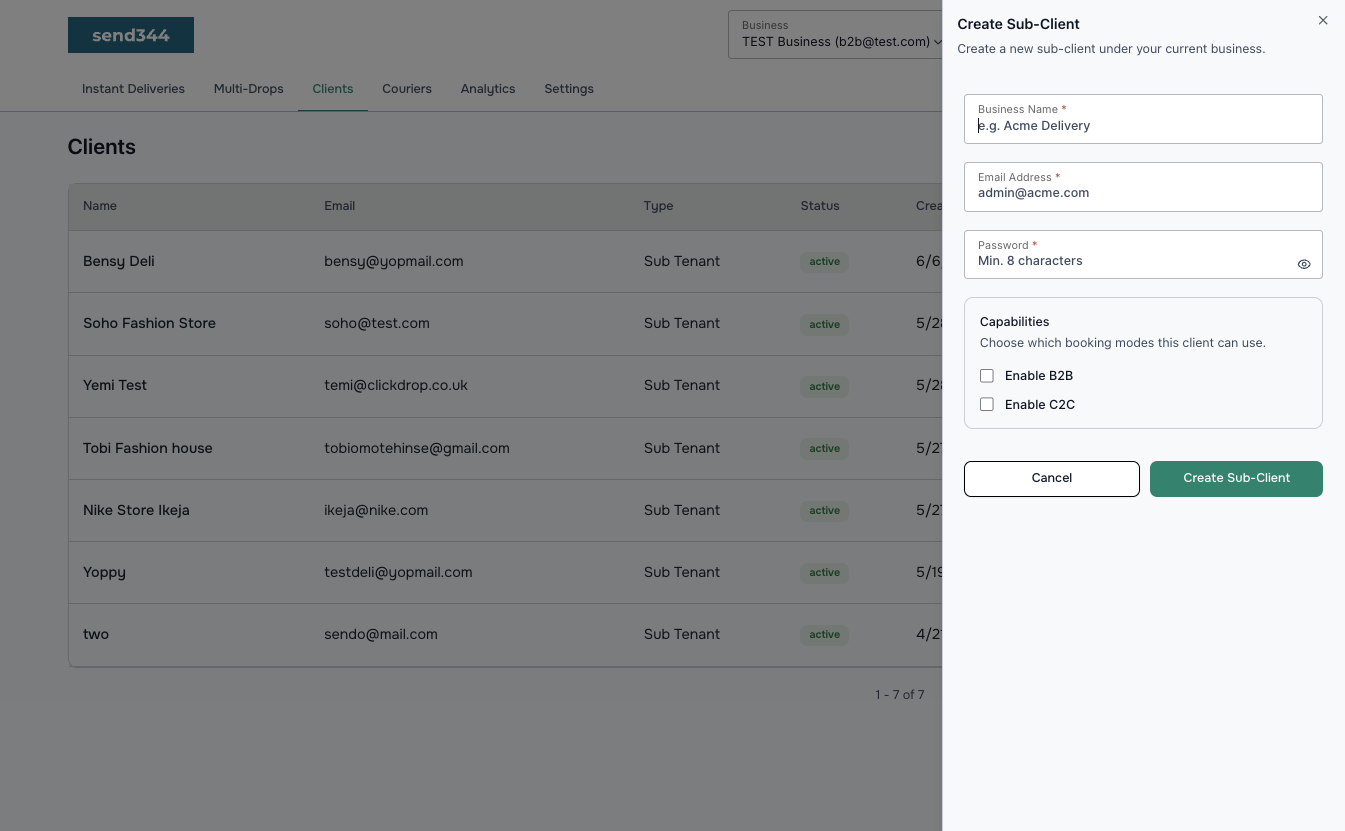Click the Enable C2C label text
This screenshot has width=1345, height=831.
point(1040,405)
